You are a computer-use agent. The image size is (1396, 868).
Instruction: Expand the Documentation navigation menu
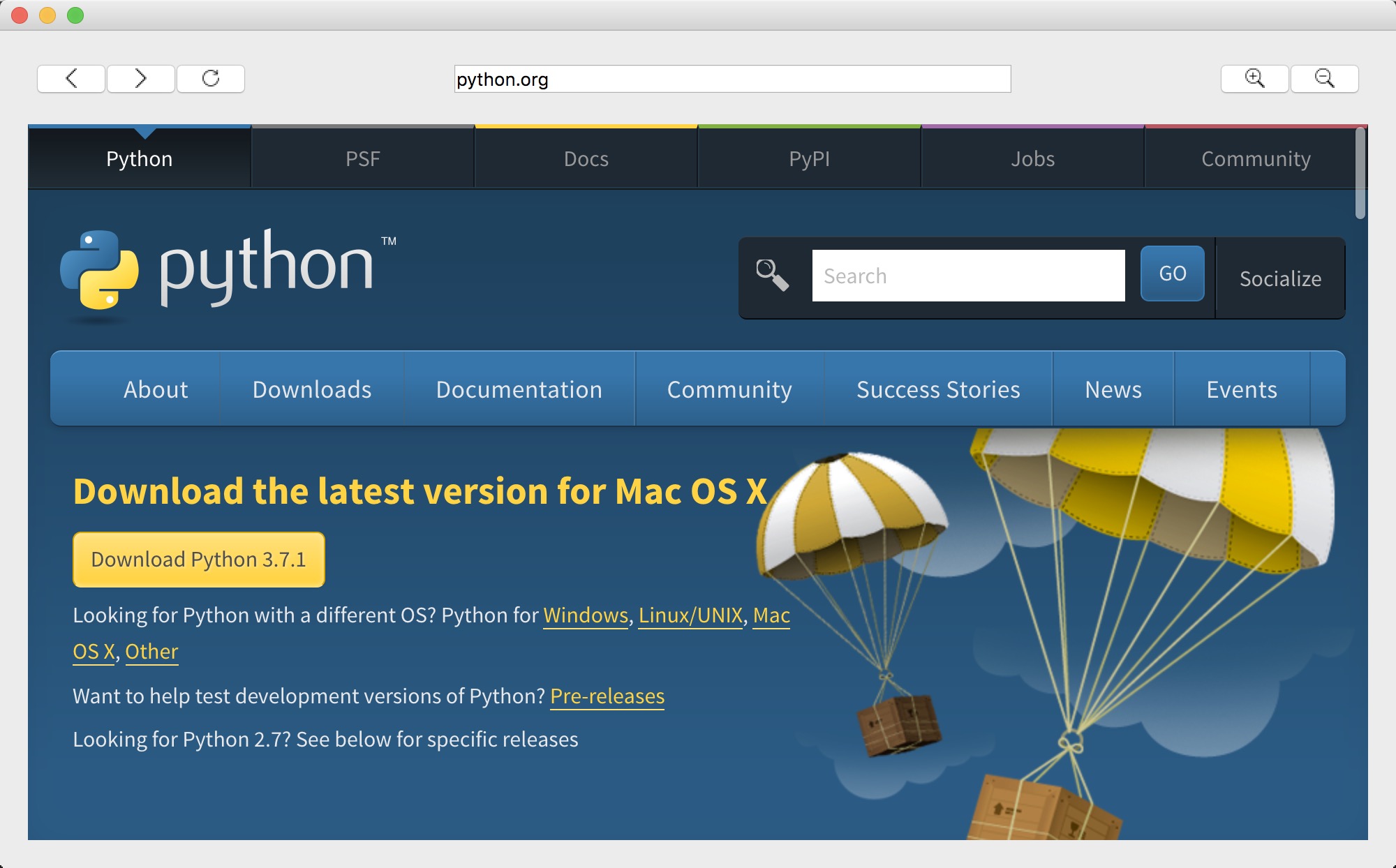tap(519, 389)
